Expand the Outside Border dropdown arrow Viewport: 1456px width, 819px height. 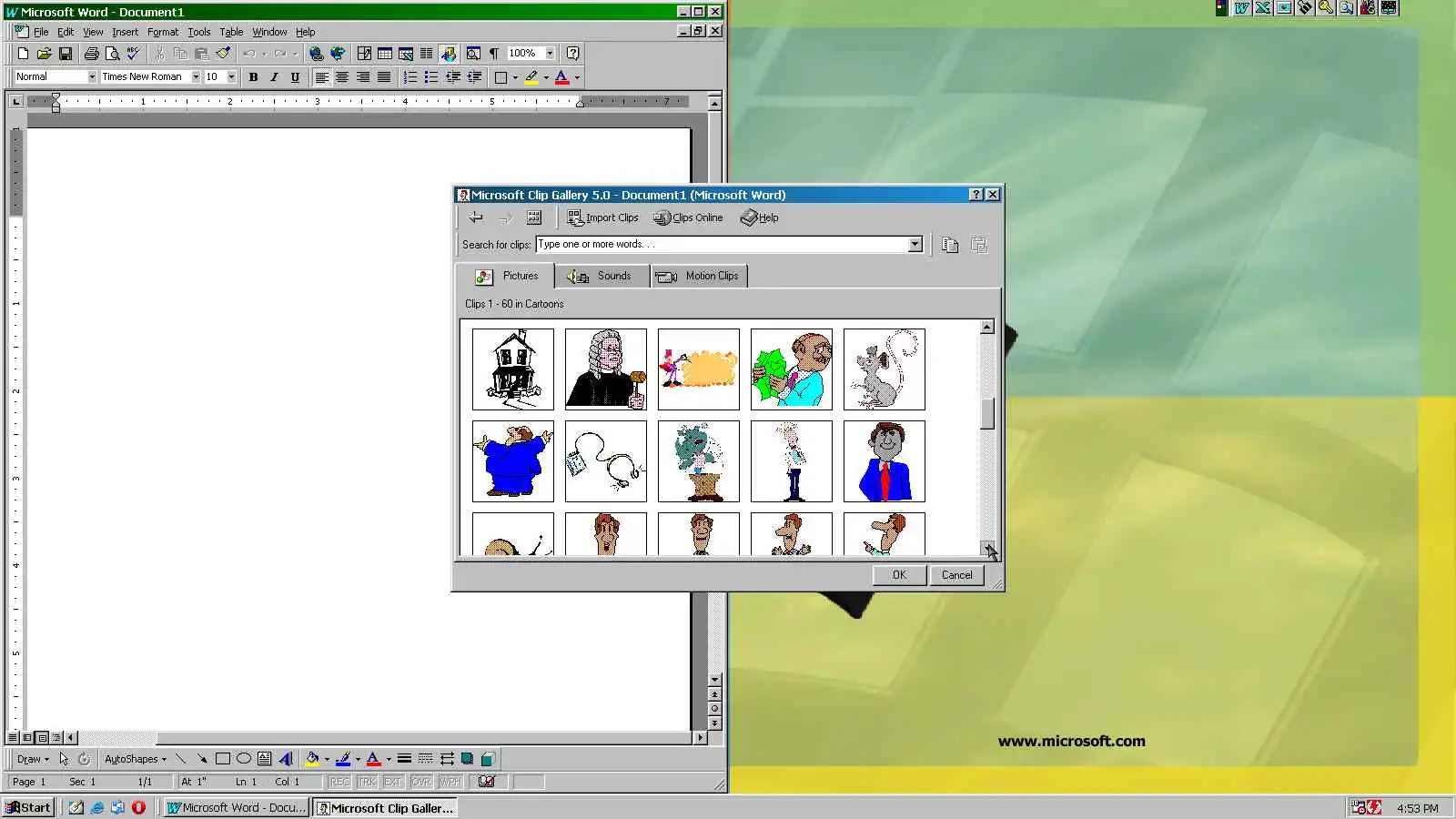click(515, 77)
